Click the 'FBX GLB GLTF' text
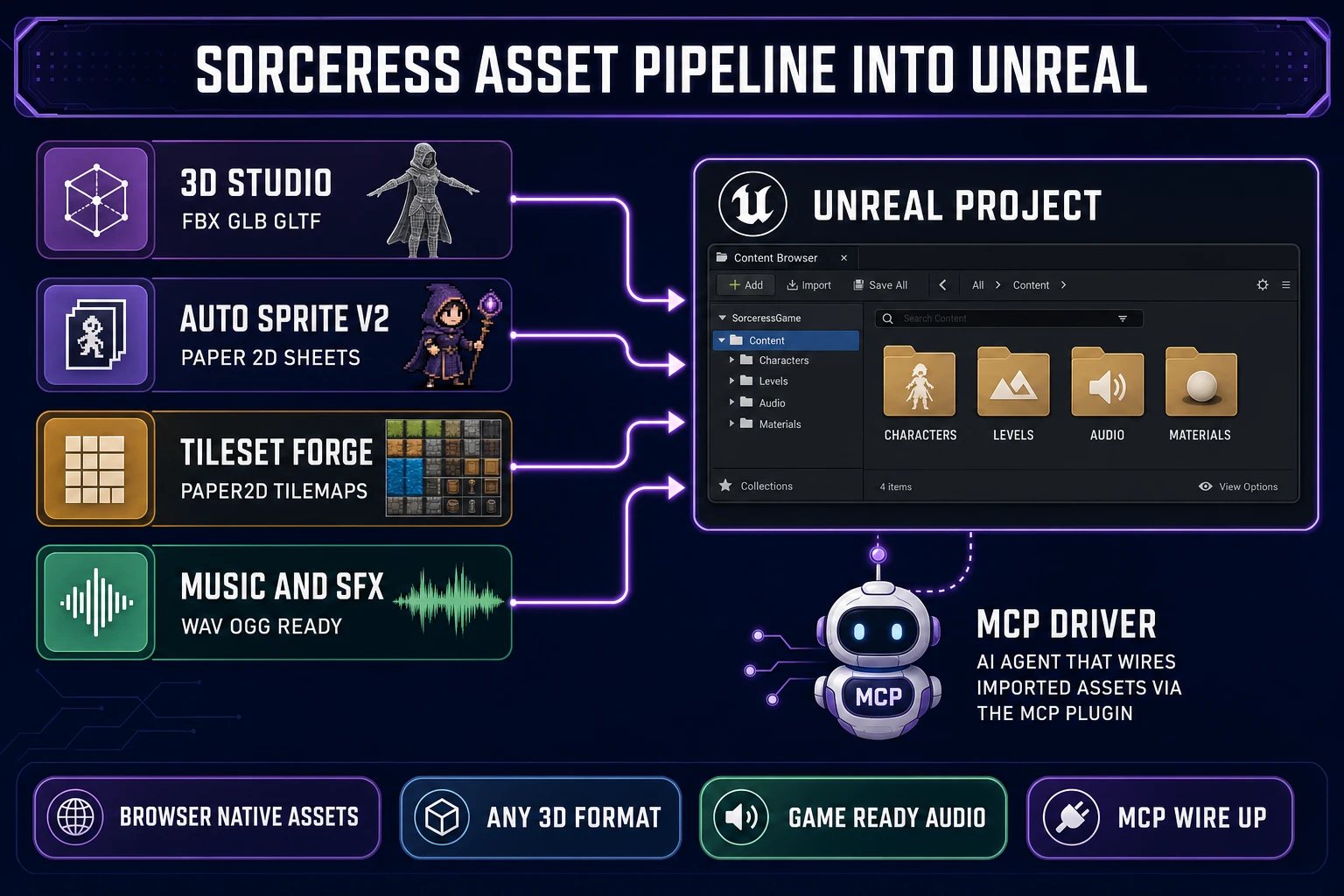Image resolution: width=1344 pixels, height=896 pixels. pos(251,222)
